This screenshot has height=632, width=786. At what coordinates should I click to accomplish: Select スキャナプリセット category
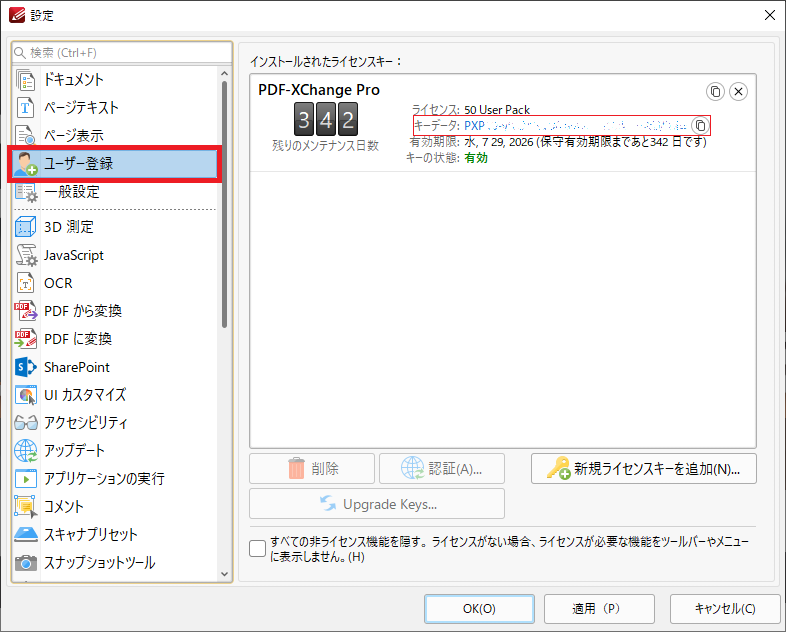115,535
